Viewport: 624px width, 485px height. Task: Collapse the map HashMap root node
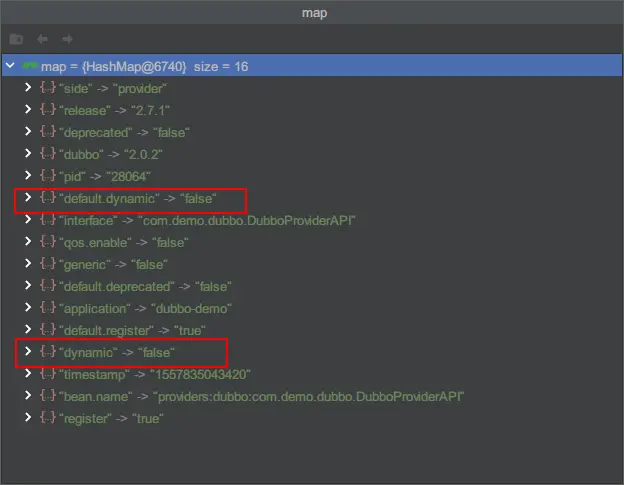click(x=10, y=65)
